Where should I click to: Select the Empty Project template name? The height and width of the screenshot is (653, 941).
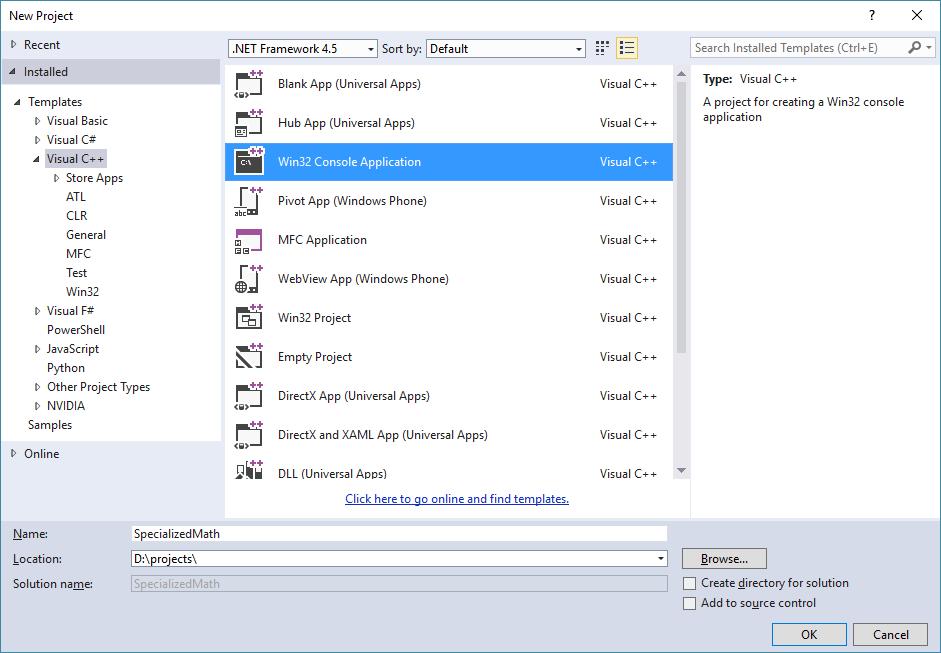tap(315, 357)
